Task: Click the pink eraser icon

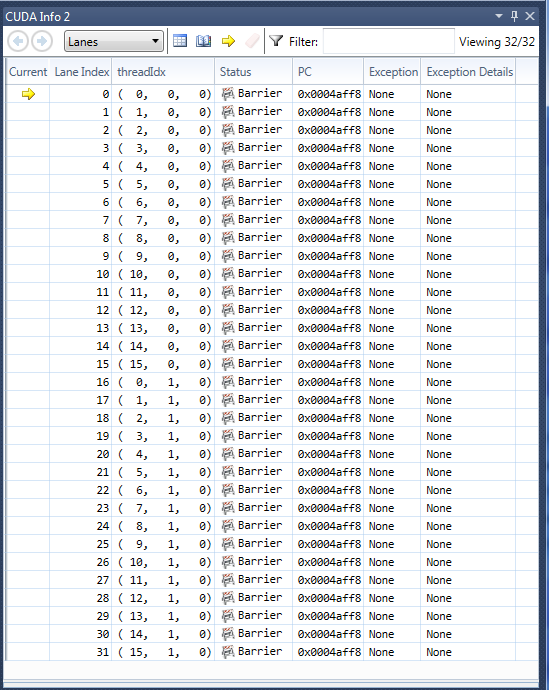Action: click(x=253, y=41)
